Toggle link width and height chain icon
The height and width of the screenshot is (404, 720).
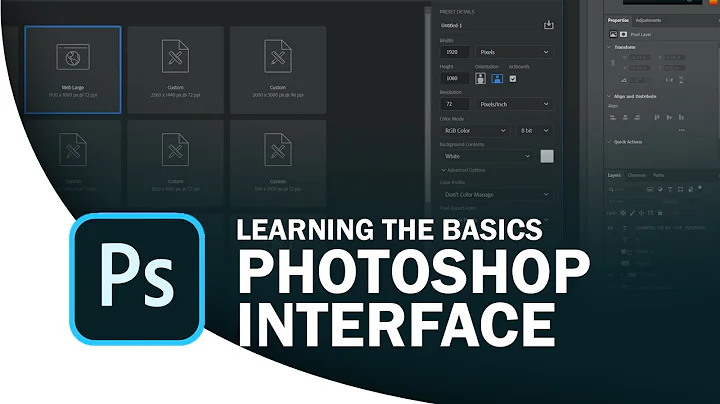click(613, 63)
